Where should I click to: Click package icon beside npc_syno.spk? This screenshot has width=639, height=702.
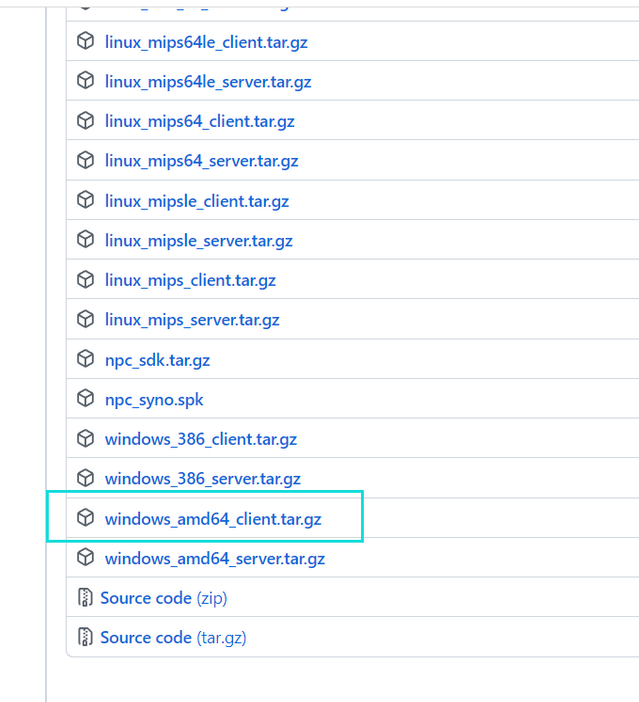86,398
